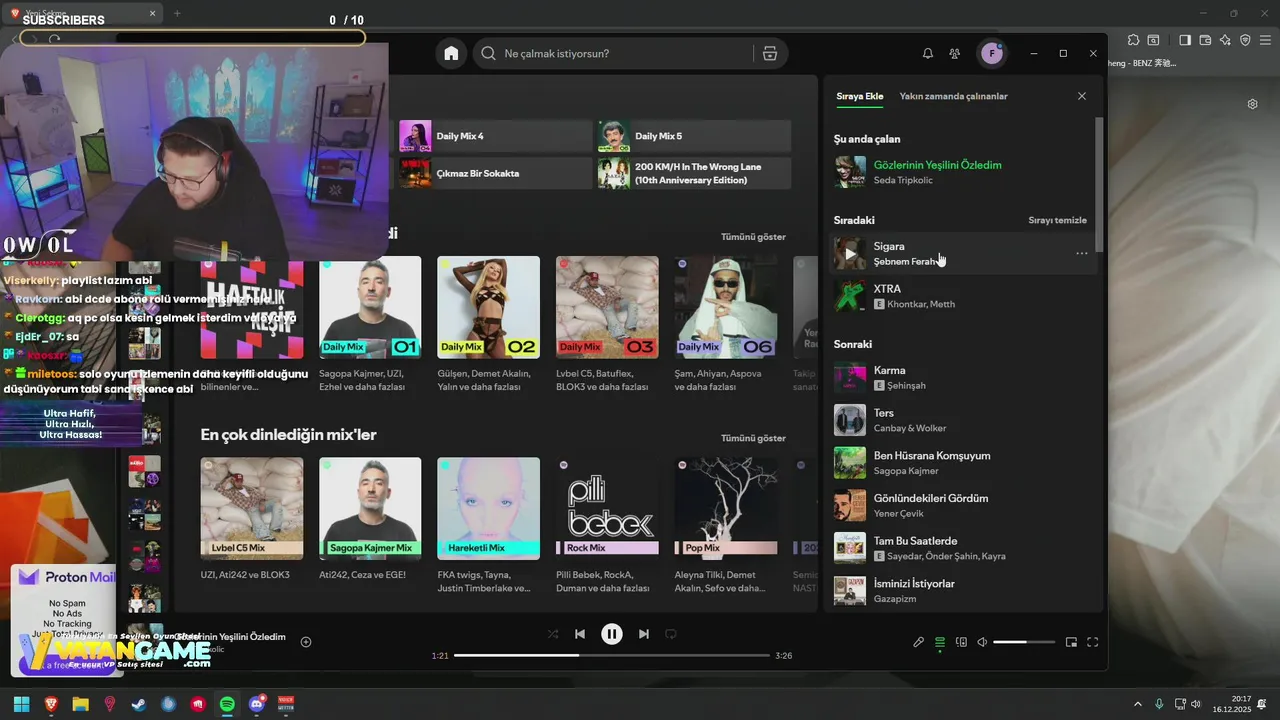The image size is (1280, 720).
Task: Select XTRA in the queue
Action: pos(963,296)
